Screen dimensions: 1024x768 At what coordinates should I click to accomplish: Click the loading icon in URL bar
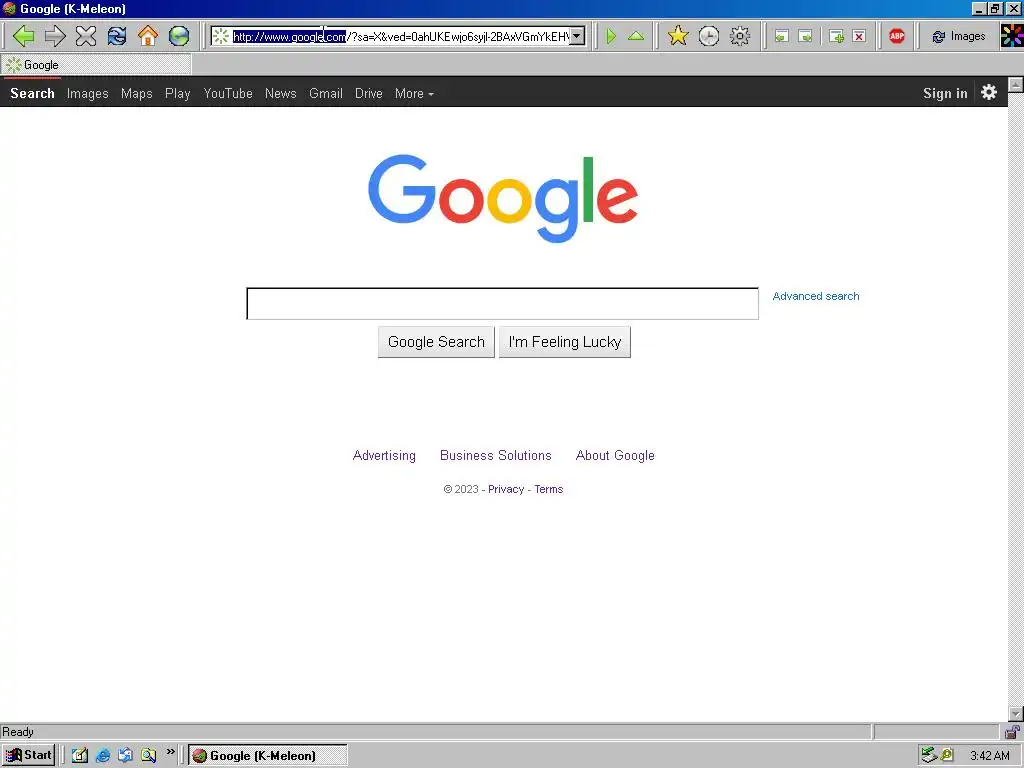pos(221,37)
